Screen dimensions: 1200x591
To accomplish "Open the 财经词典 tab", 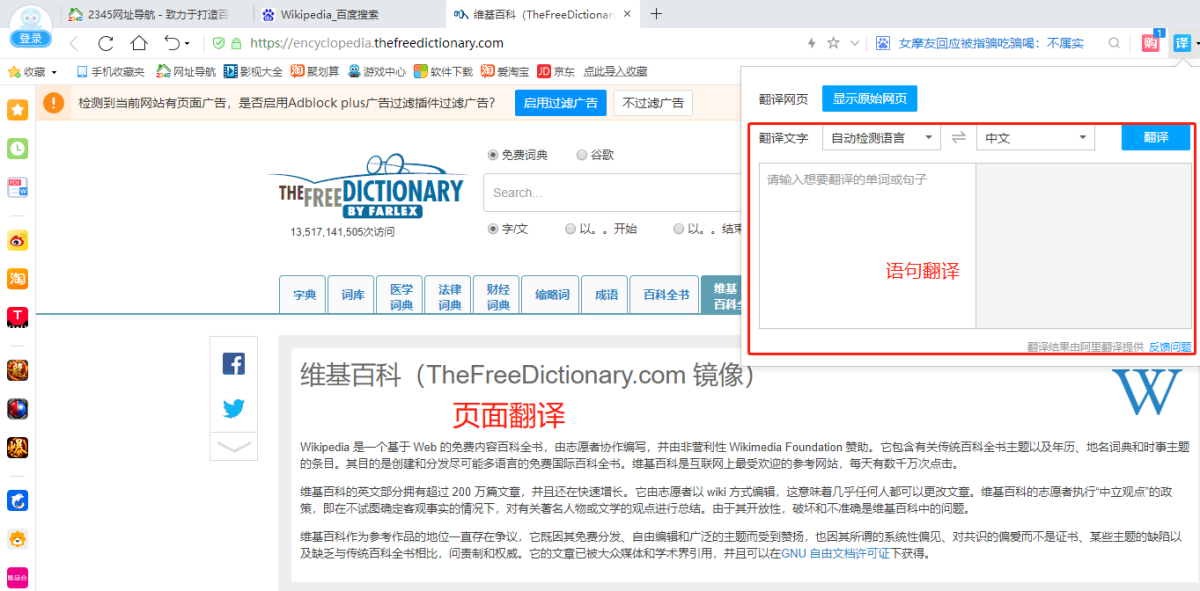I will [x=499, y=295].
